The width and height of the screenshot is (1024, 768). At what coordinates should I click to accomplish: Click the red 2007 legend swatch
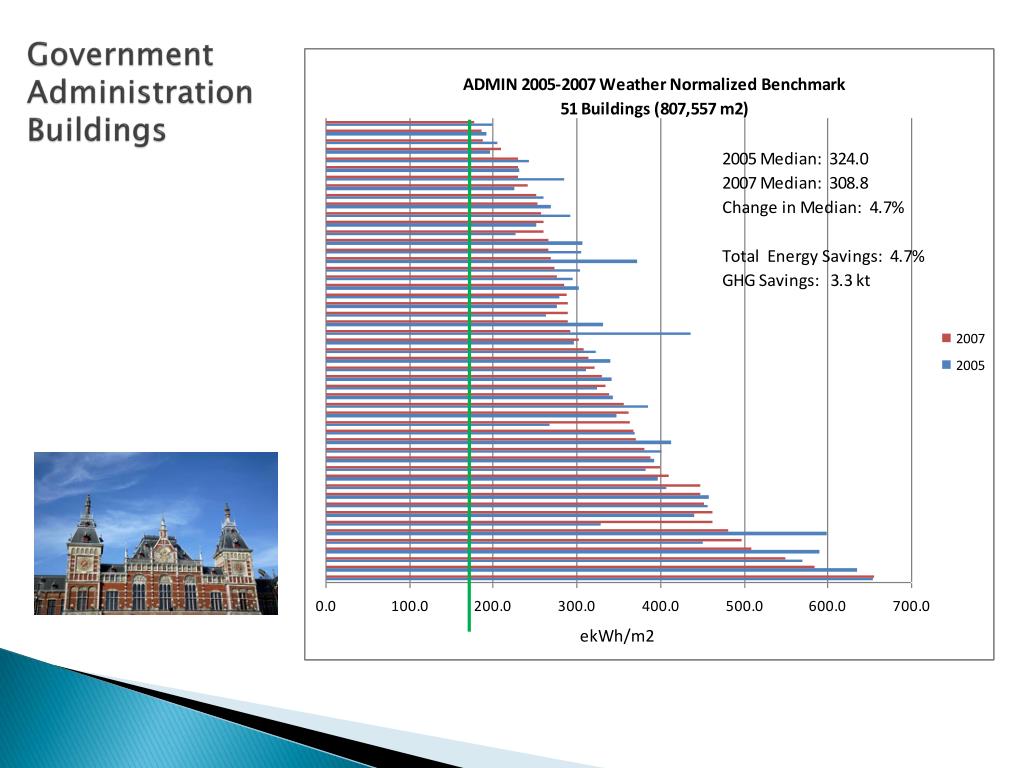click(x=946, y=338)
